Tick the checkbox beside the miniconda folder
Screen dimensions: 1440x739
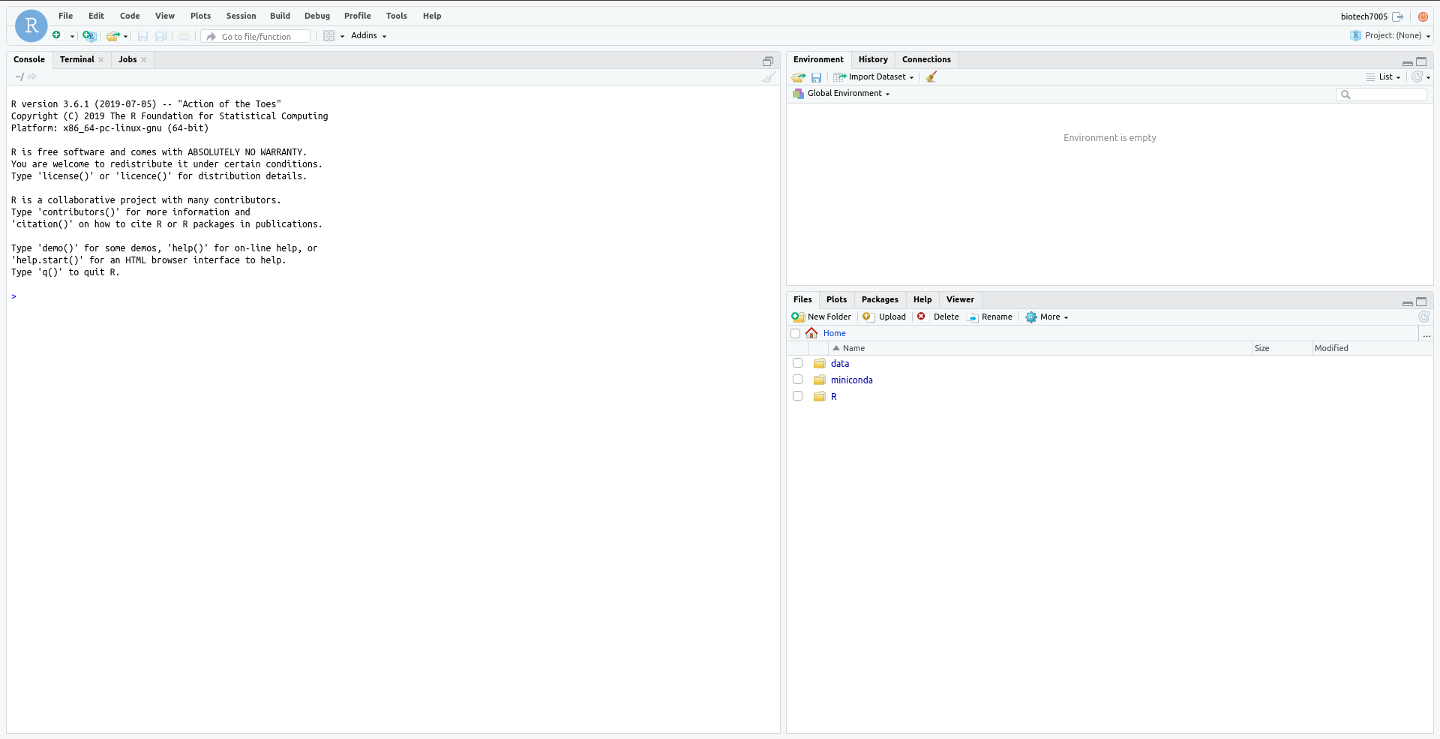[797, 379]
